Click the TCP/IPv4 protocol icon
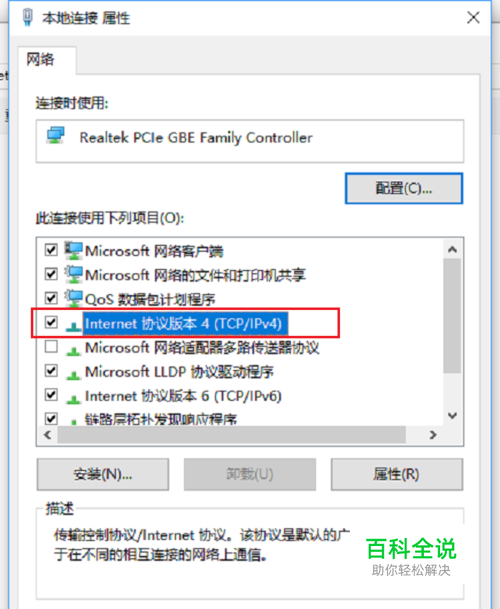The image size is (500, 609). (x=73, y=325)
